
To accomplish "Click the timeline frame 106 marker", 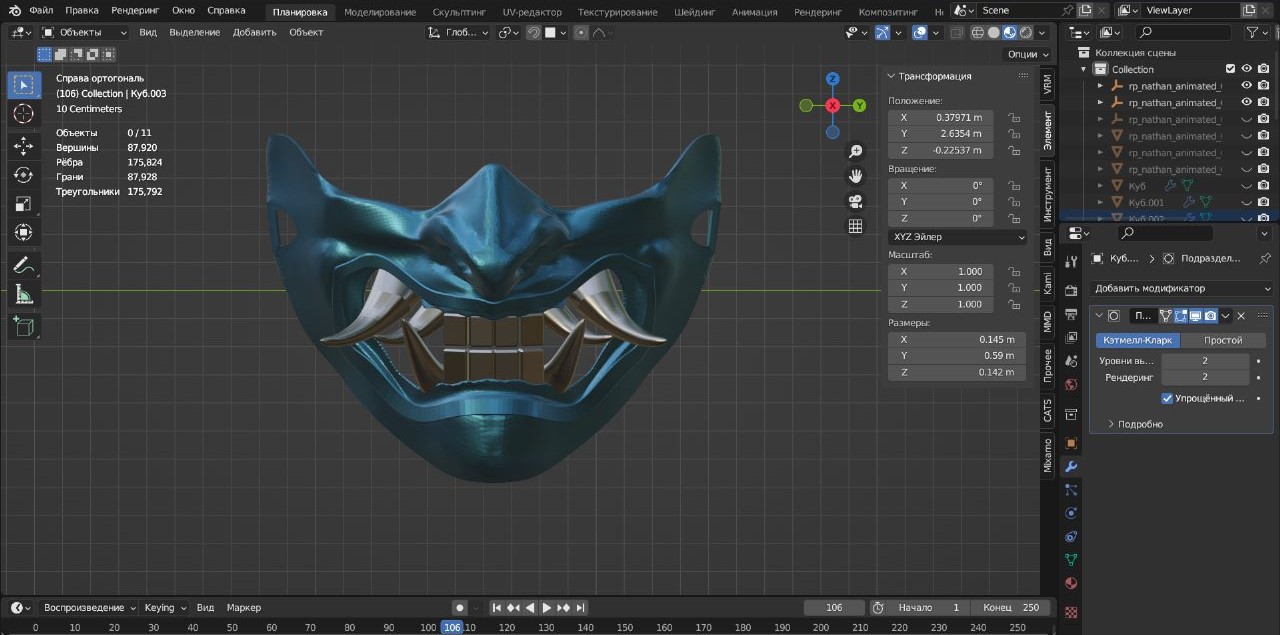I will (x=452, y=627).
